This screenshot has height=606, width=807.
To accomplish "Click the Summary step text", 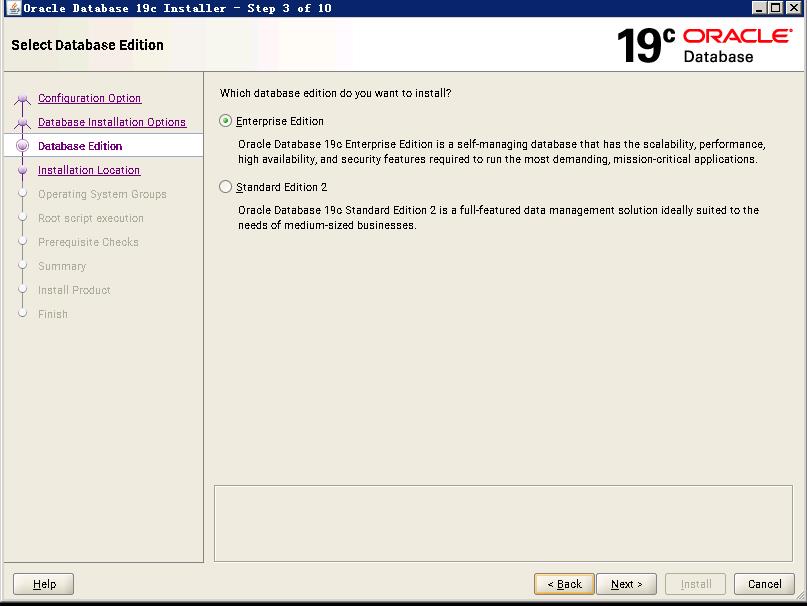I will coord(62,266).
